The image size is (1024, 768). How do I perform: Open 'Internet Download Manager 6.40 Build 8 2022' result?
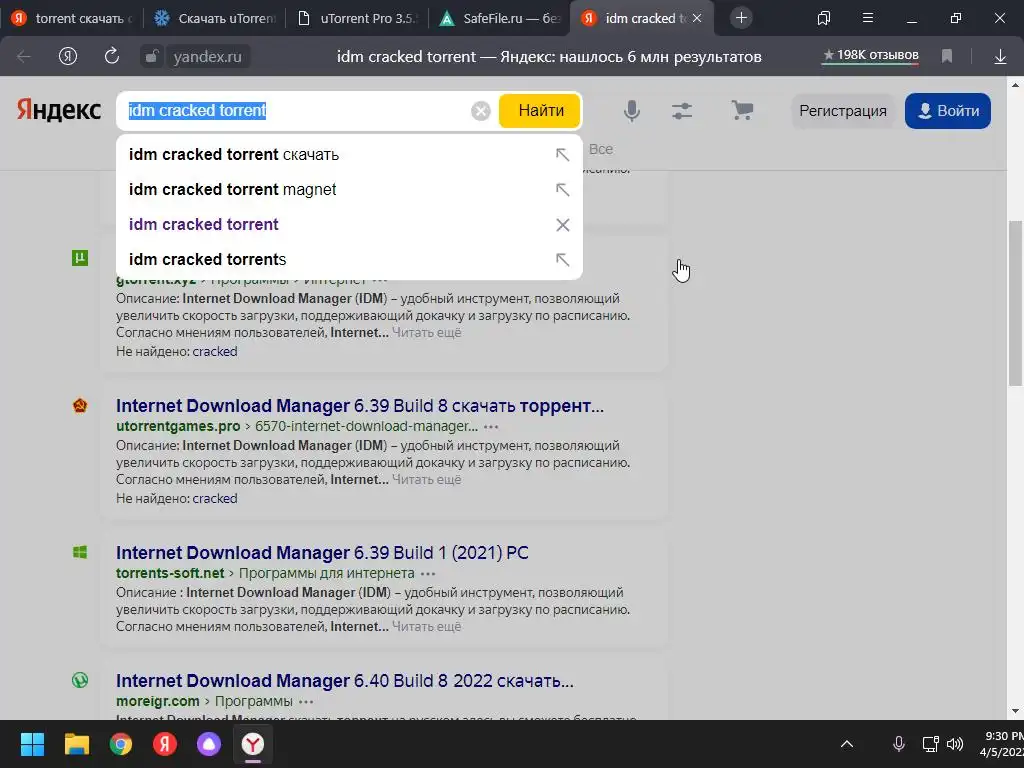(x=345, y=681)
